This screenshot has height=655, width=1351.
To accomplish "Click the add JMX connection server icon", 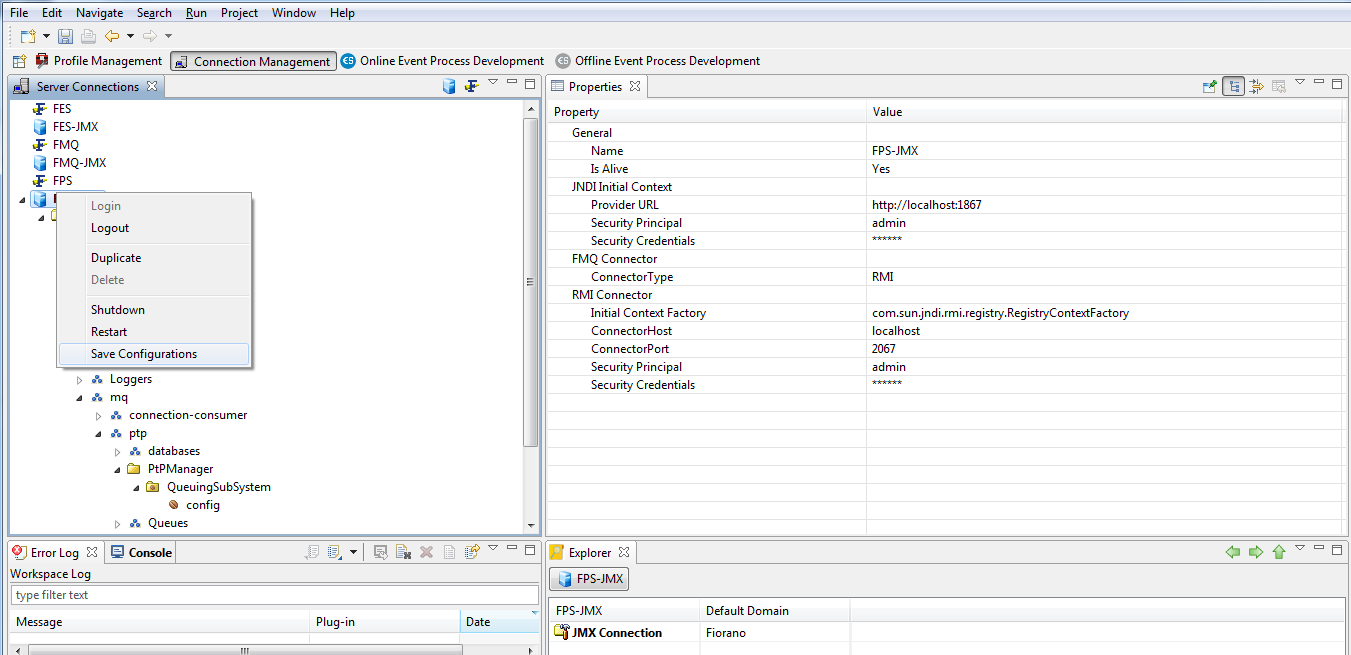I will pyautogui.click(x=450, y=87).
